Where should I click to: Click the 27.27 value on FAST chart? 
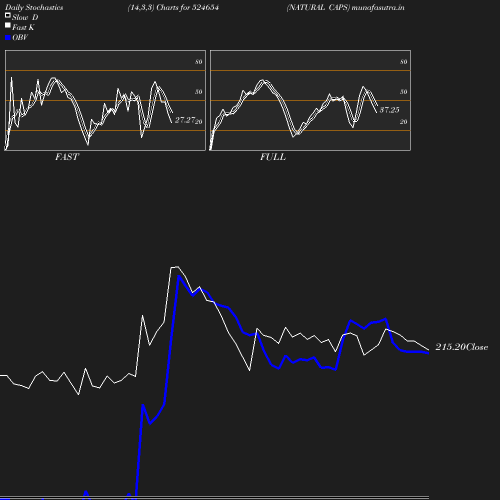185,120
